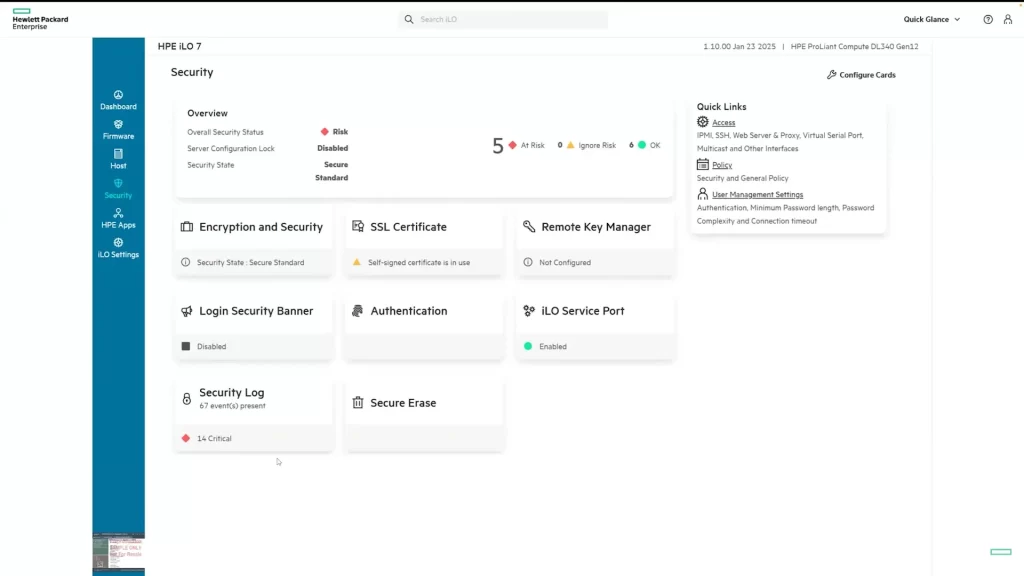
Task: Open the Remote Key Manager card title
Action: coord(596,227)
